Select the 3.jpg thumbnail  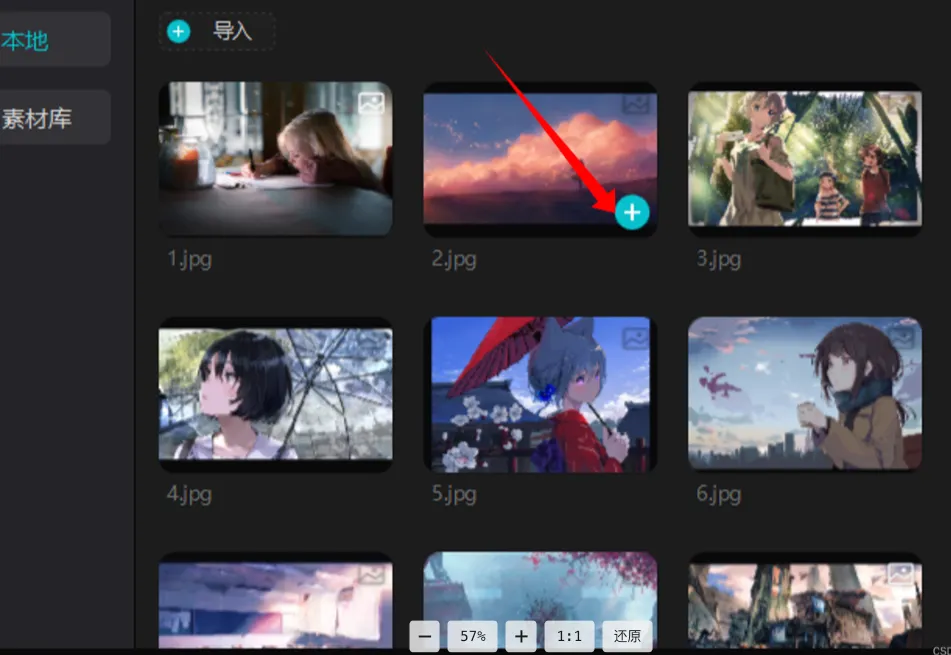point(805,159)
